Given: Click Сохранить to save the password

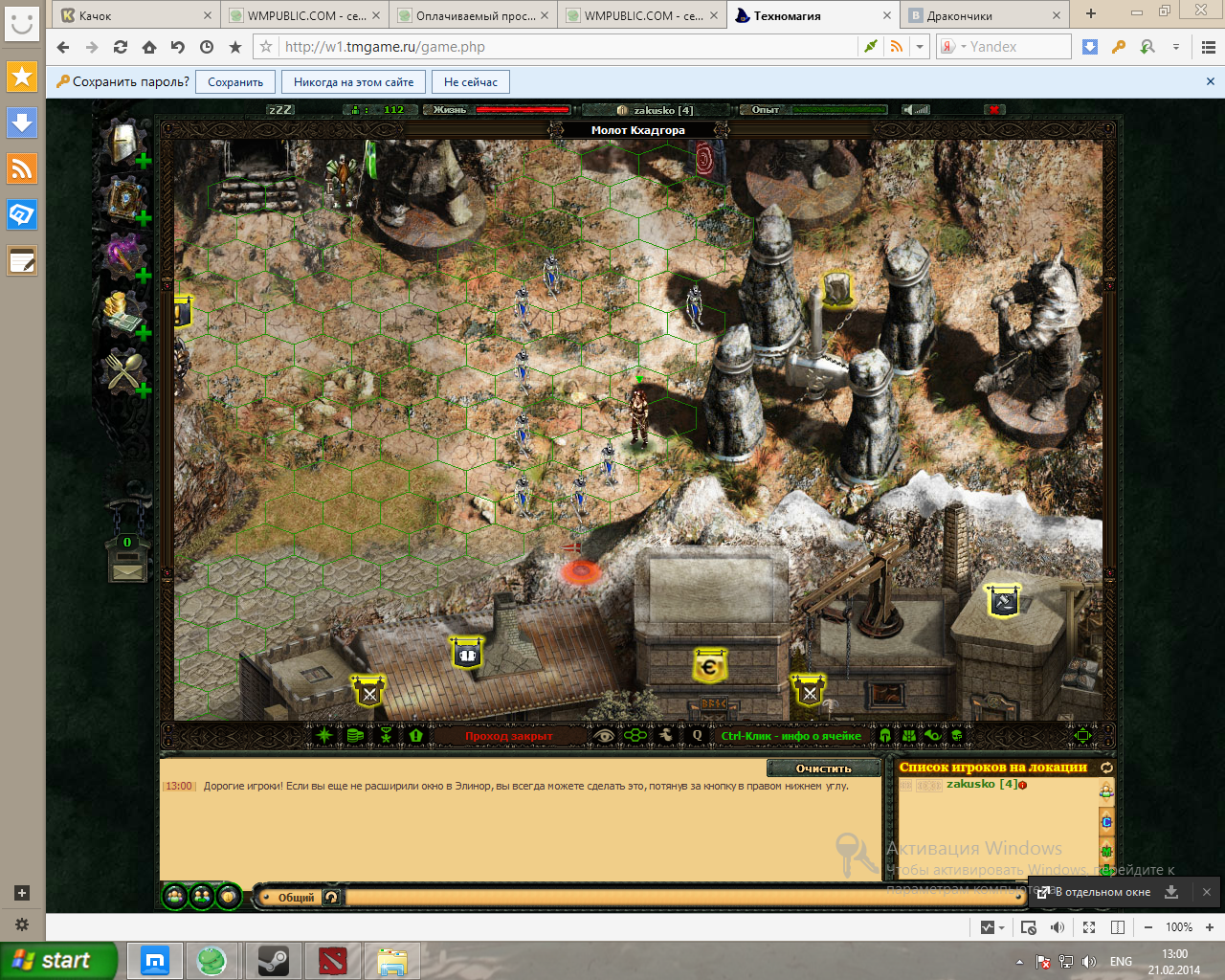Looking at the screenshot, I should (235, 82).
